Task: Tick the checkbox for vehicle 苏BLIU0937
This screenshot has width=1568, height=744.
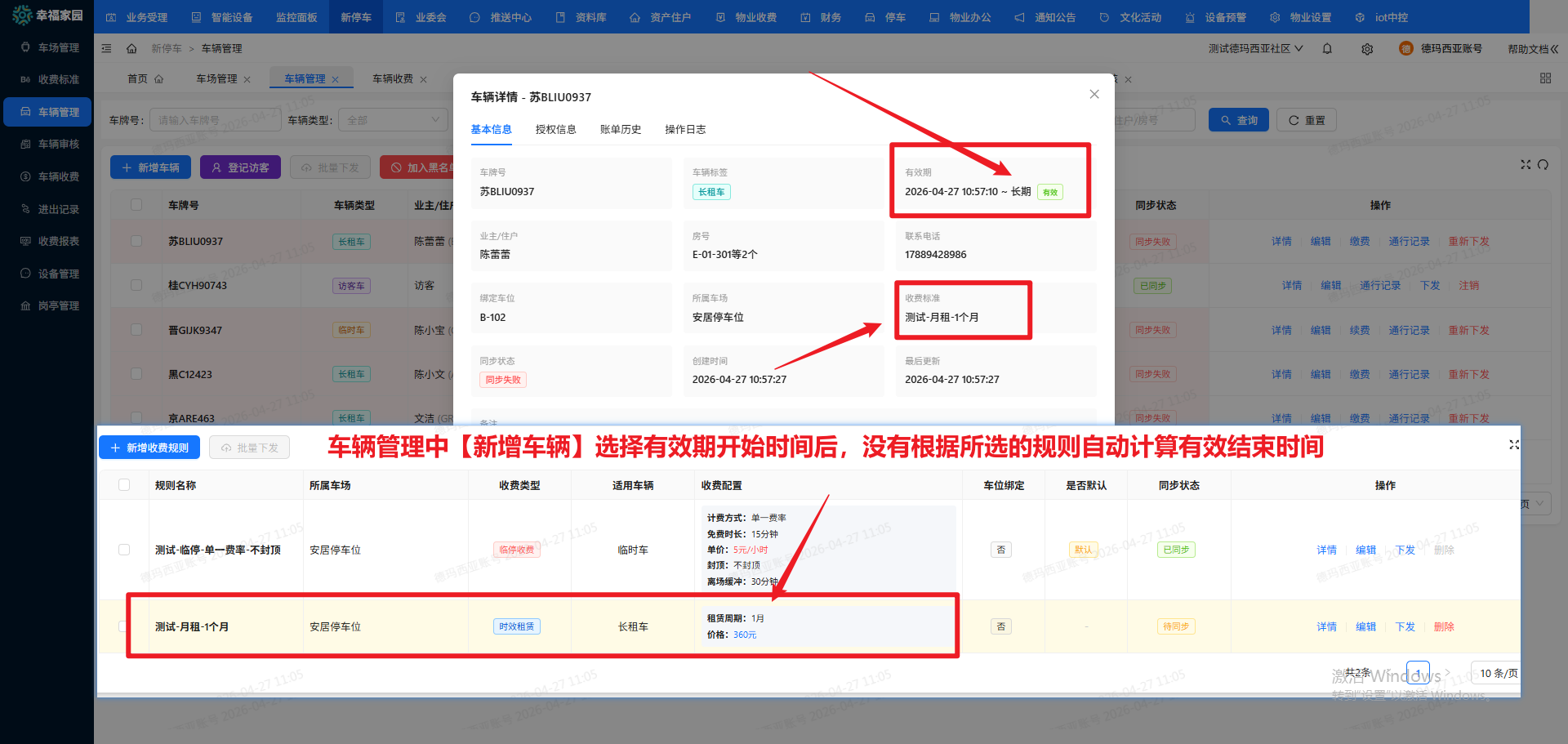Action: [136, 241]
